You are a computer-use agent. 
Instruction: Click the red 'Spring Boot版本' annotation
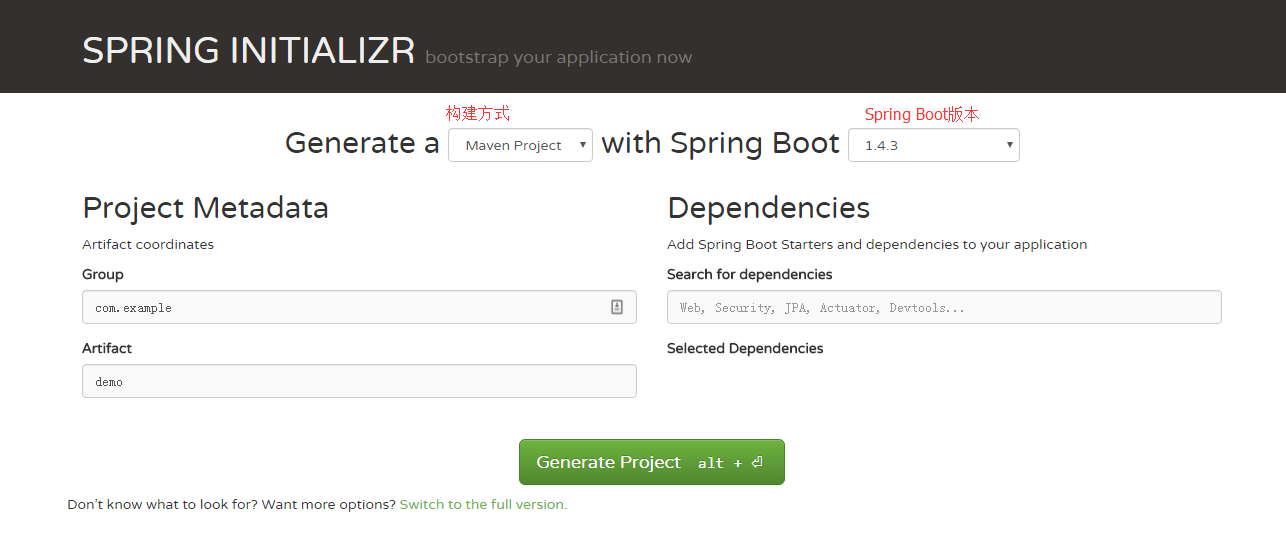point(921,115)
